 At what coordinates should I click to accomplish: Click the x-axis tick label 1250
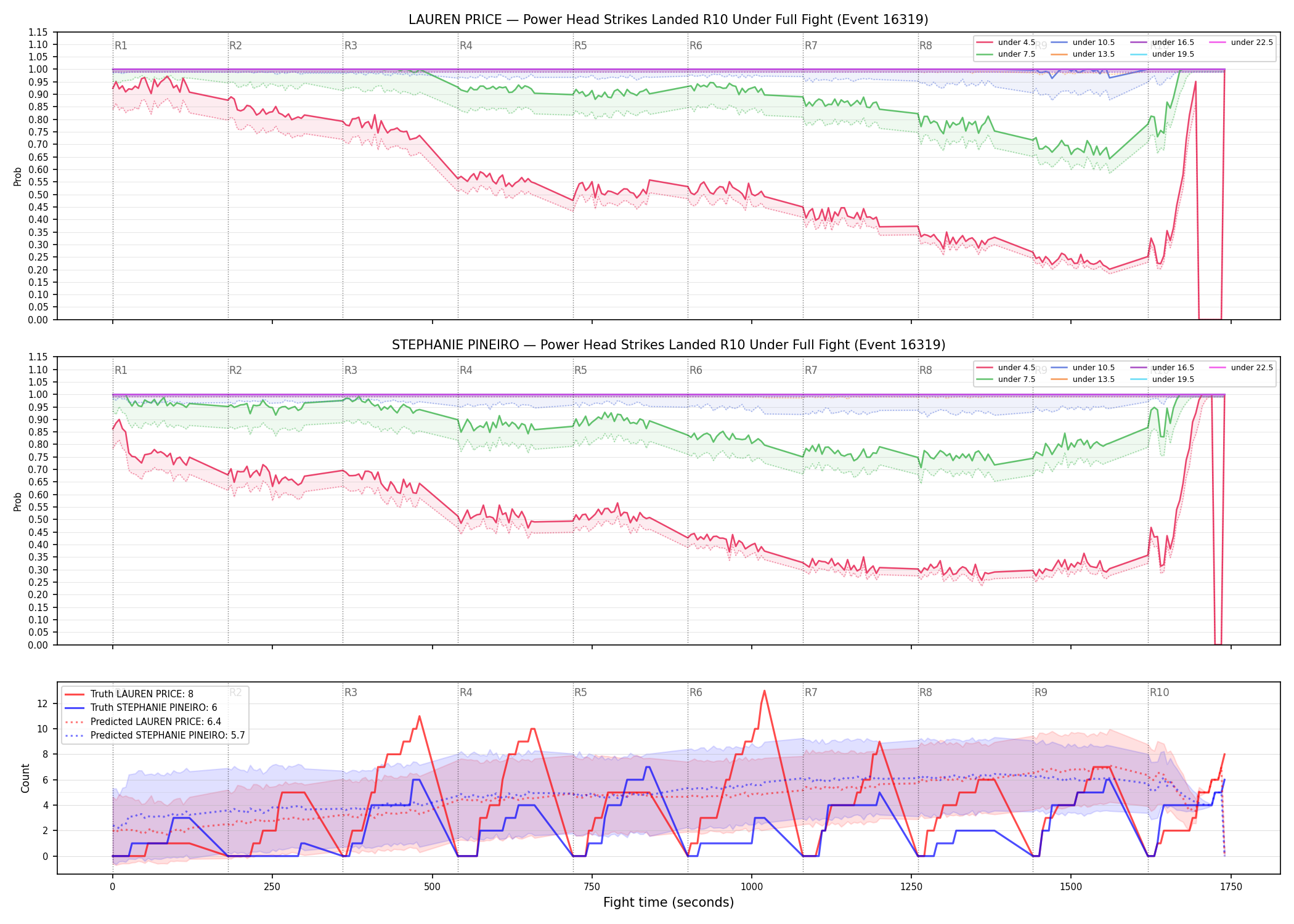pos(911,887)
